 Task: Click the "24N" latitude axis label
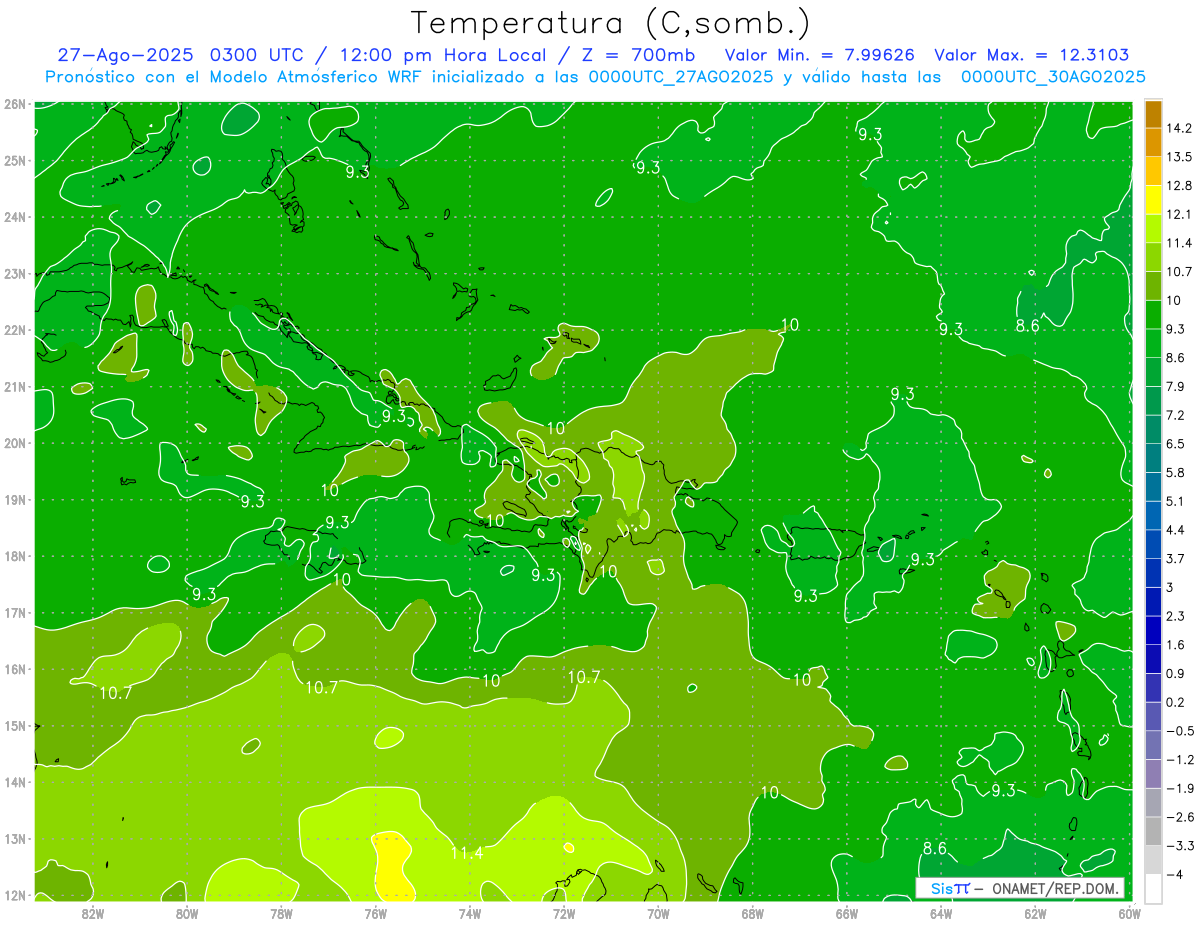tap(15, 217)
